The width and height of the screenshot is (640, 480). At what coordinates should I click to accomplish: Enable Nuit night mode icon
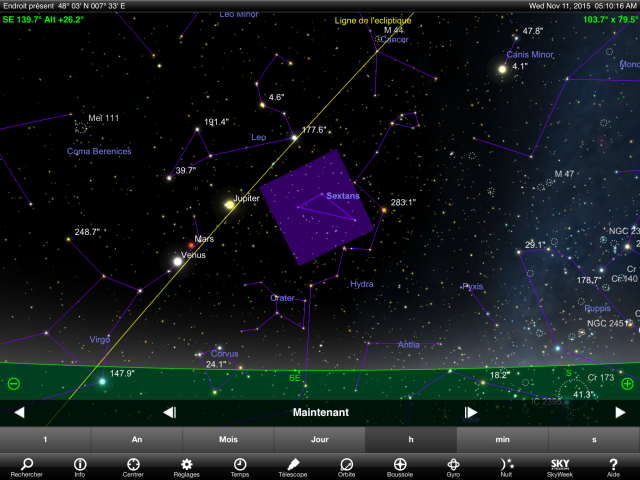(507, 467)
